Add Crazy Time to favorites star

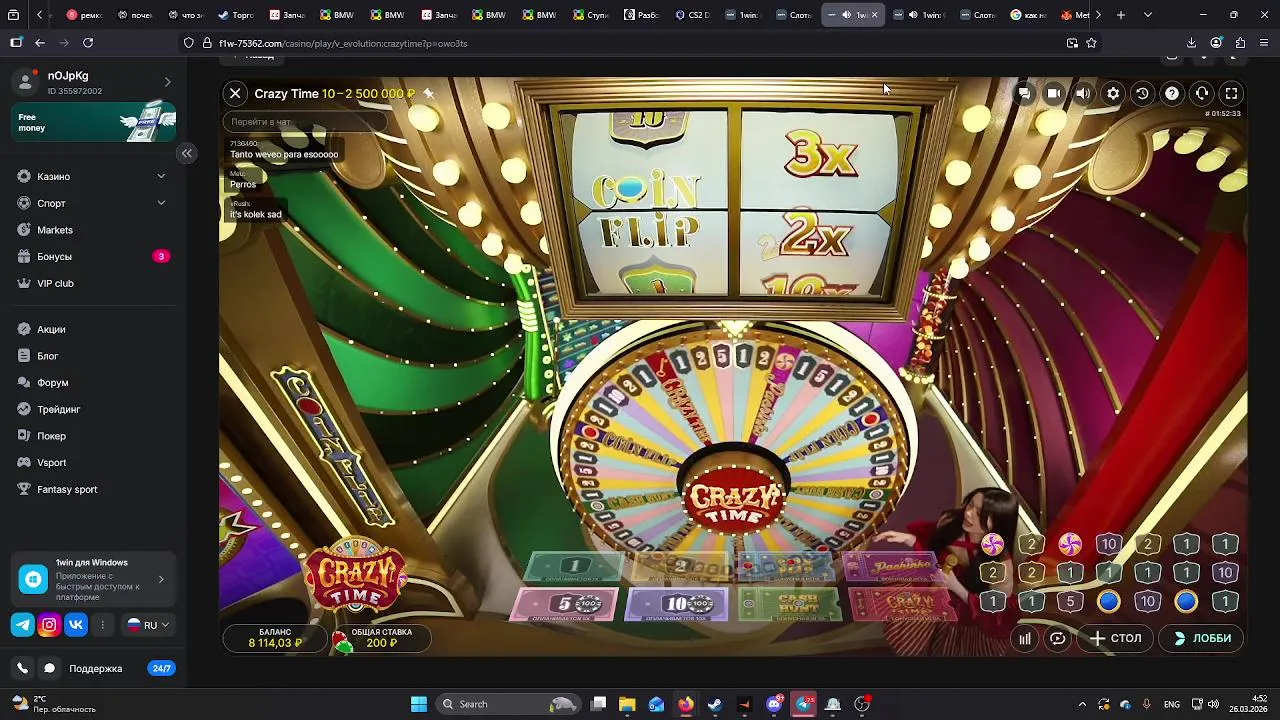[428, 93]
